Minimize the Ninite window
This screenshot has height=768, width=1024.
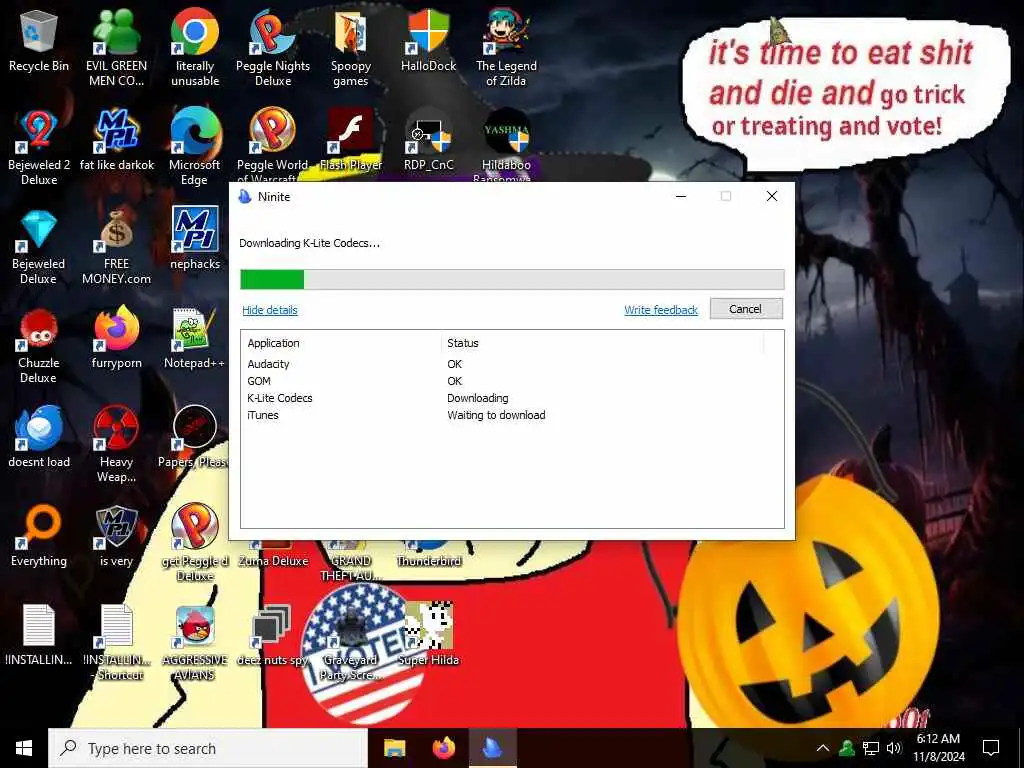(x=680, y=197)
